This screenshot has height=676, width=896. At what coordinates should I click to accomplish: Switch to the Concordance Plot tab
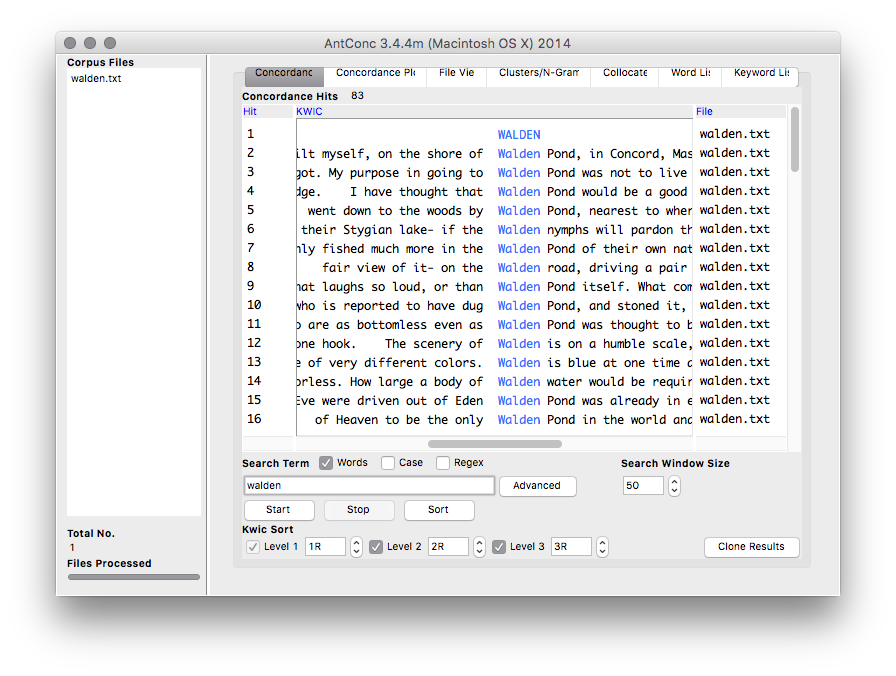coord(375,73)
